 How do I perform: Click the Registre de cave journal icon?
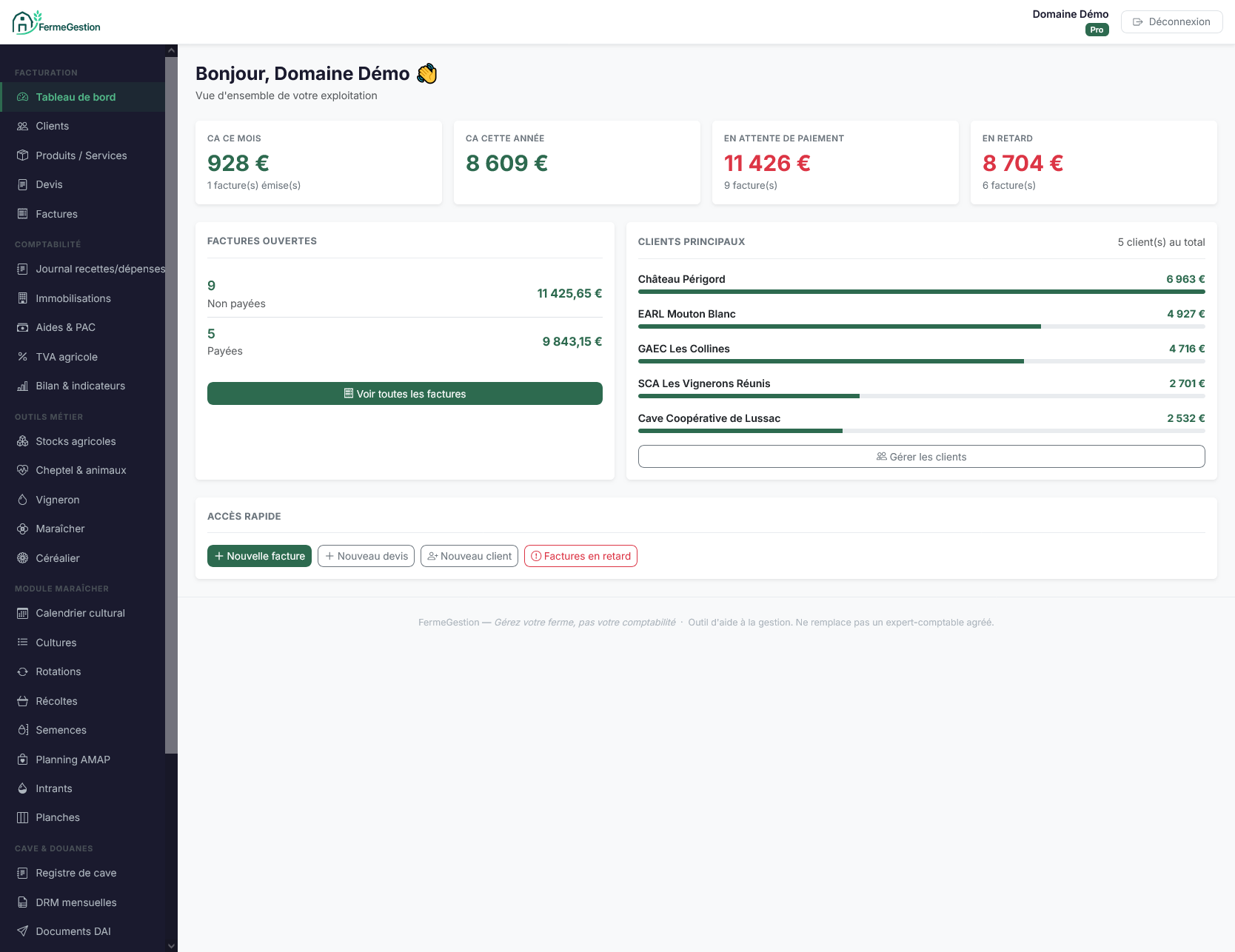(22, 873)
